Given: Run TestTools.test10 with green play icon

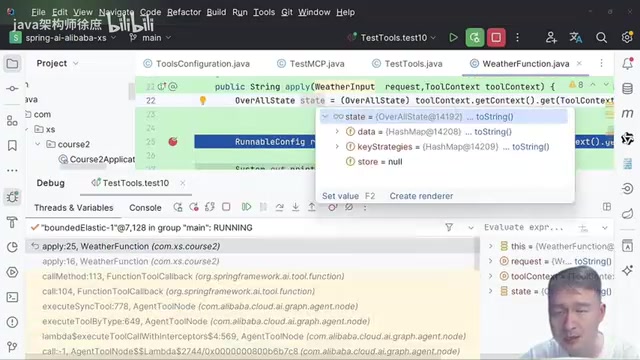Looking at the screenshot, I should (453, 38).
